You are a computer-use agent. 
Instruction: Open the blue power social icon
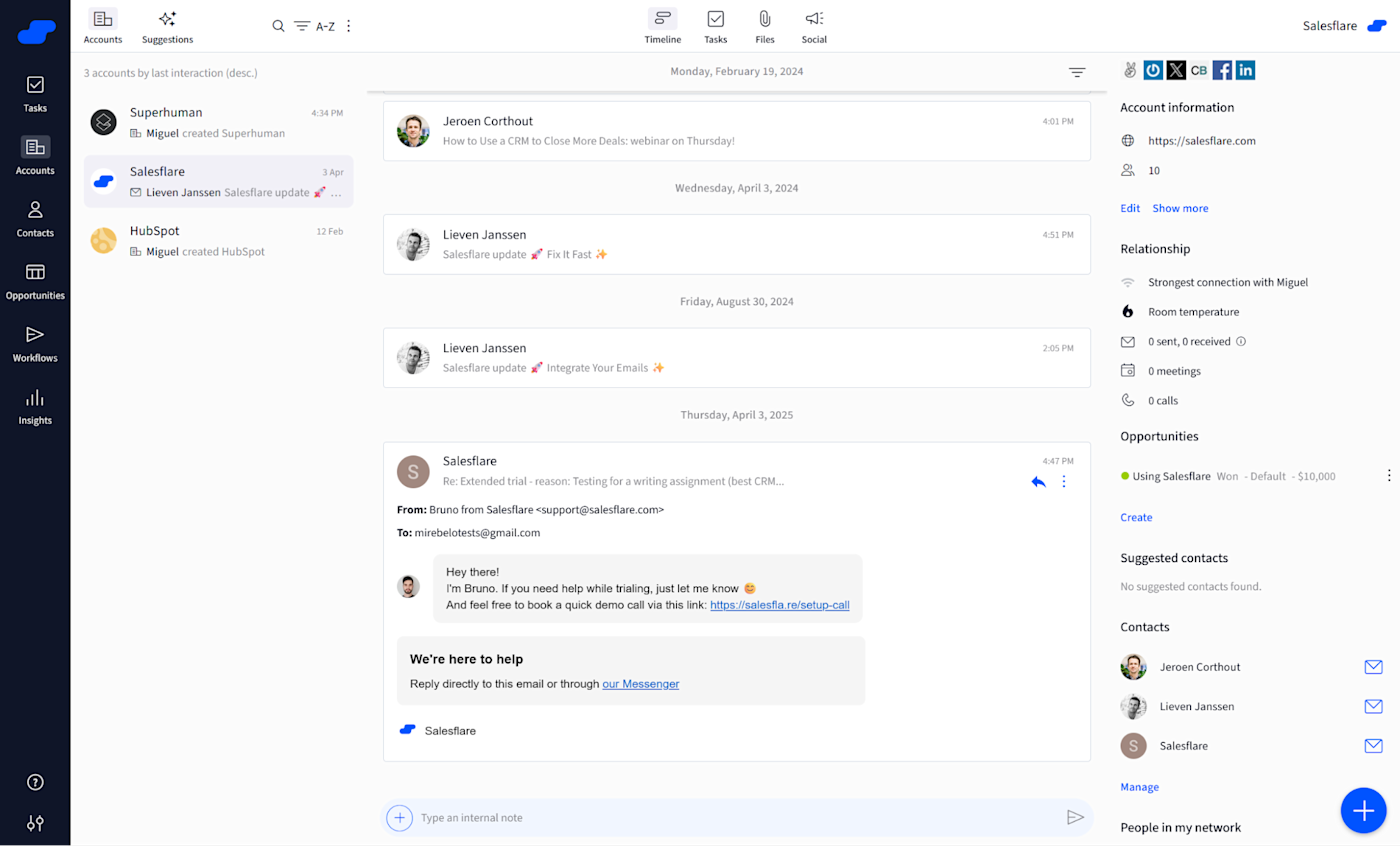(1153, 70)
